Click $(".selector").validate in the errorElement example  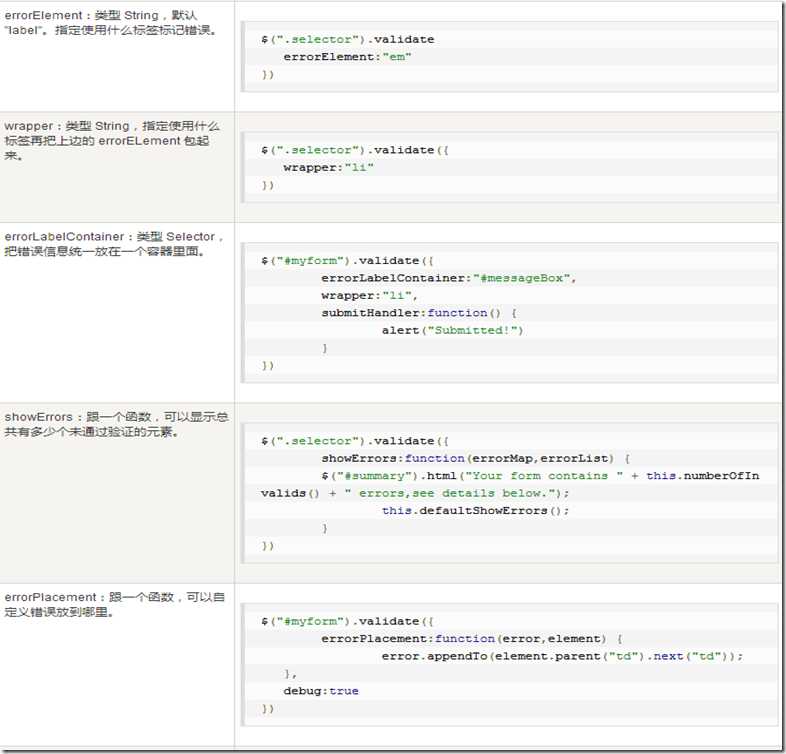(x=347, y=40)
